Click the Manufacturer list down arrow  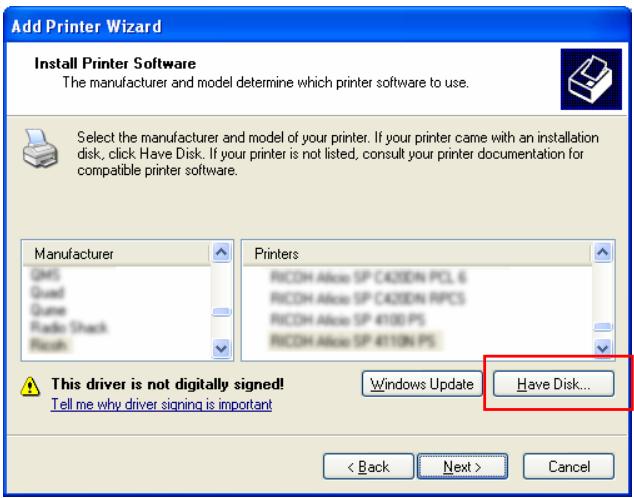coord(221,348)
